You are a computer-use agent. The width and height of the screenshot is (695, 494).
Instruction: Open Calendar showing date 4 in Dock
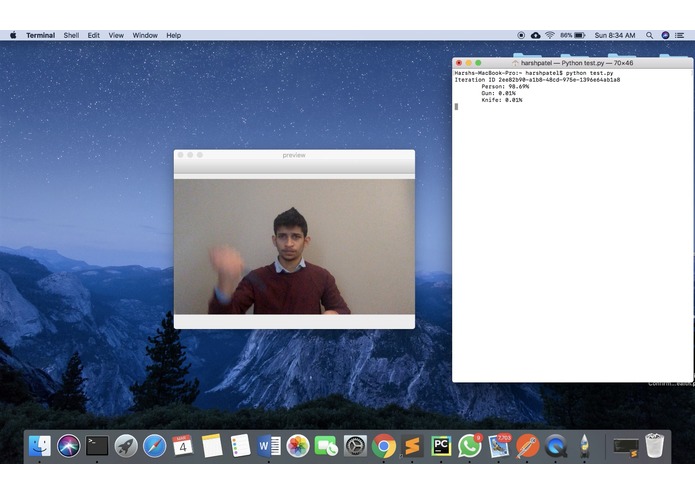coord(183,446)
